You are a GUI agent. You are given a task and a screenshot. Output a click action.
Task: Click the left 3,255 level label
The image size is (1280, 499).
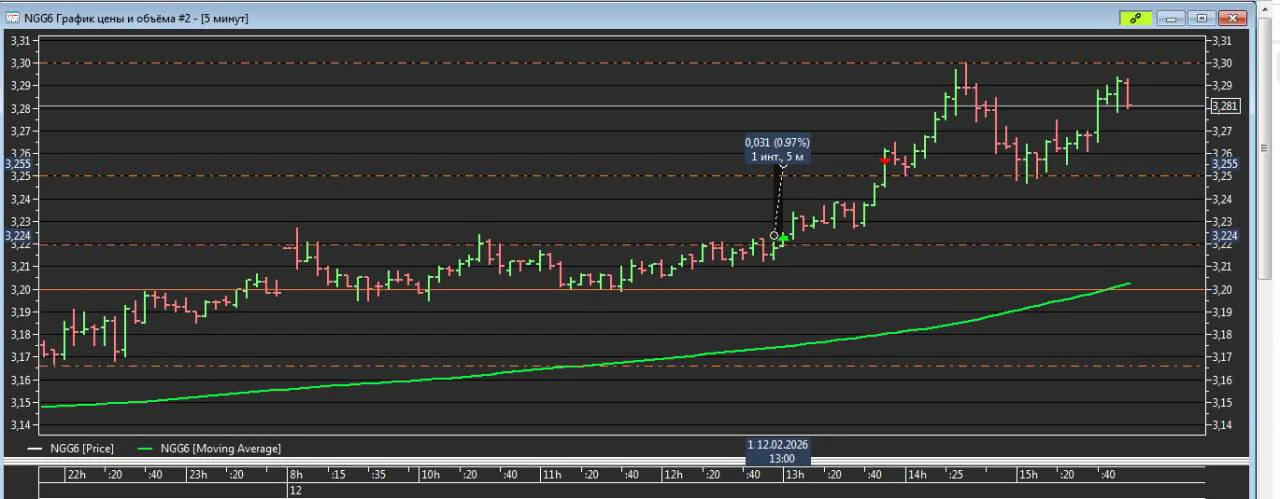(x=19, y=163)
